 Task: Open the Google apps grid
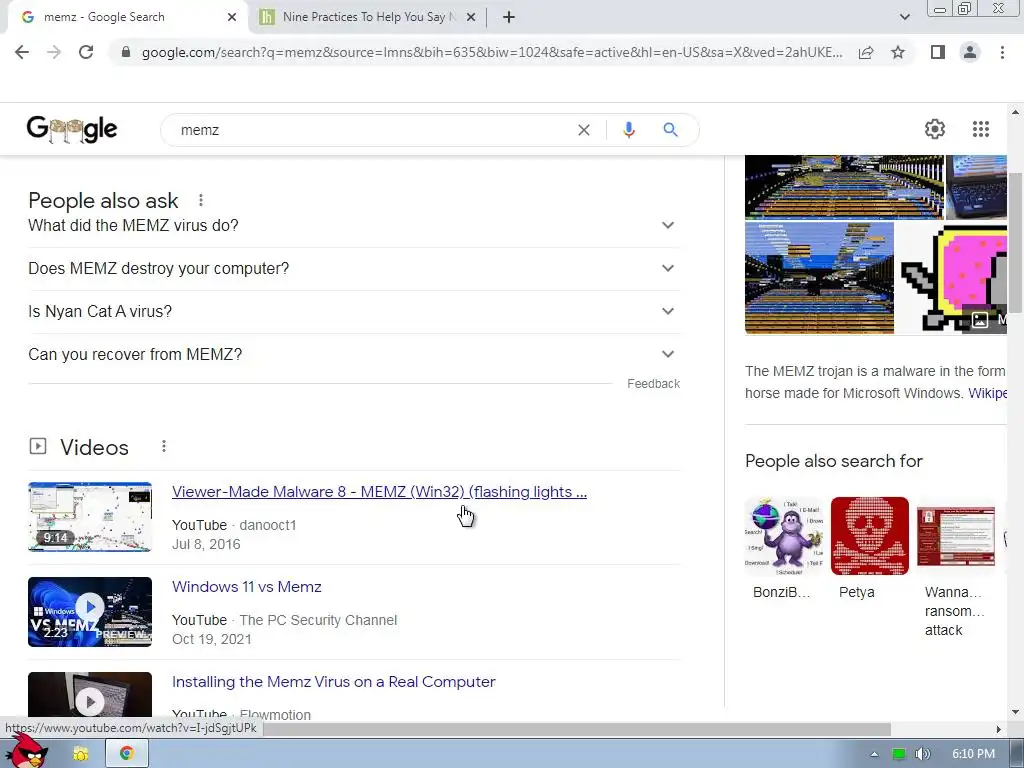(x=981, y=129)
